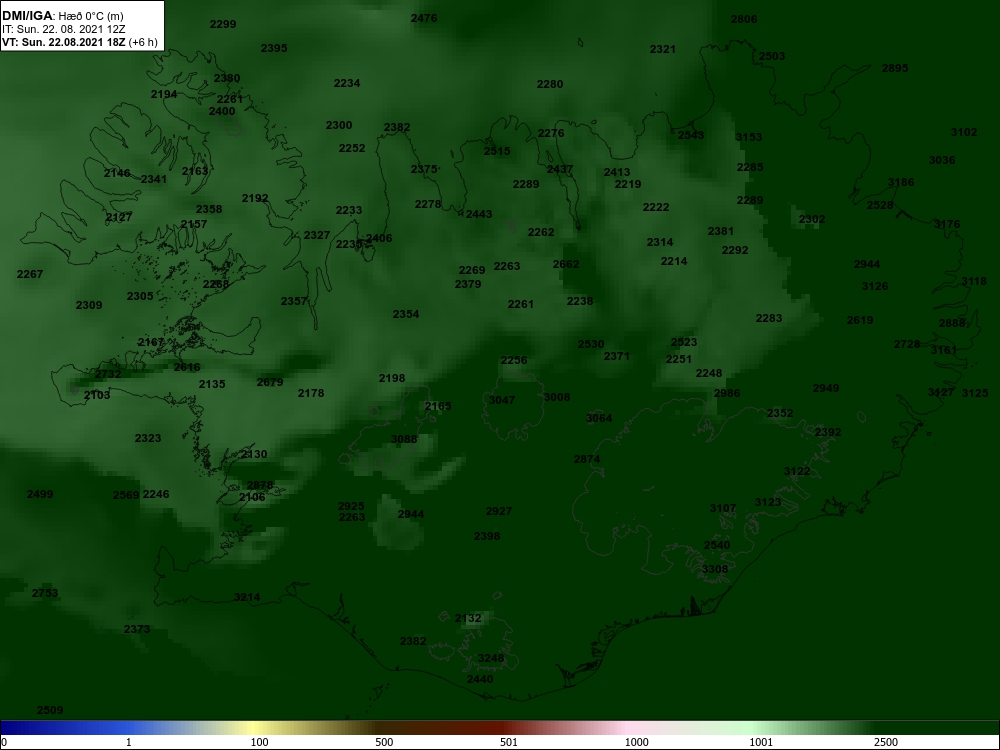Select the value 3064
The width and height of the screenshot is (1000, 750).
599,418
